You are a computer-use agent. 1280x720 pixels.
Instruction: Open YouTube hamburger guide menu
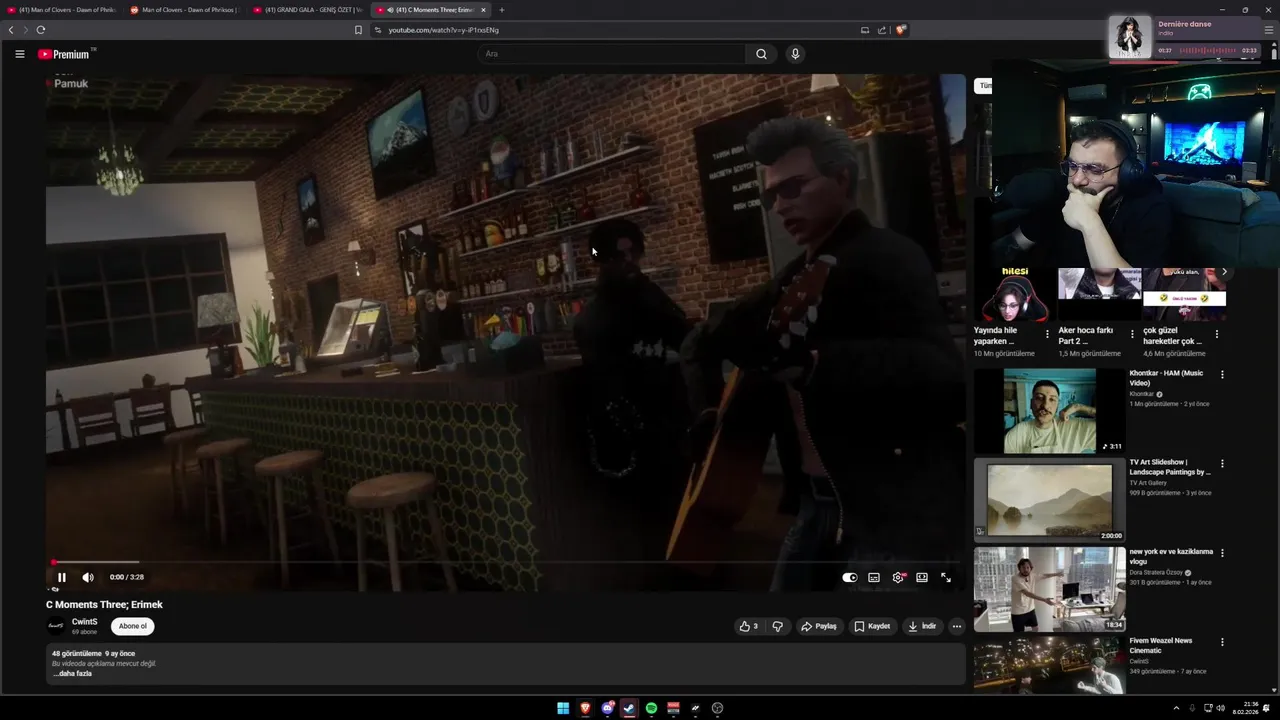(x=19, y=54)
